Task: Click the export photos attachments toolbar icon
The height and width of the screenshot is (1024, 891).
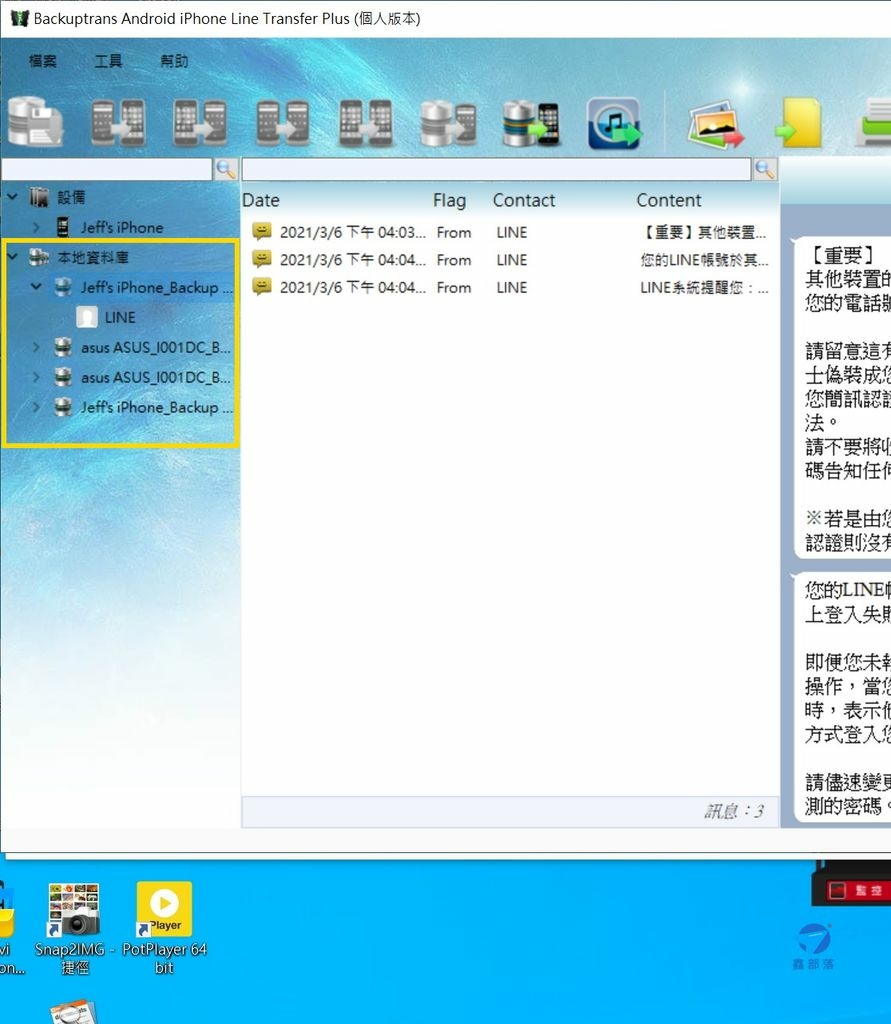Action: coord(715,124)
